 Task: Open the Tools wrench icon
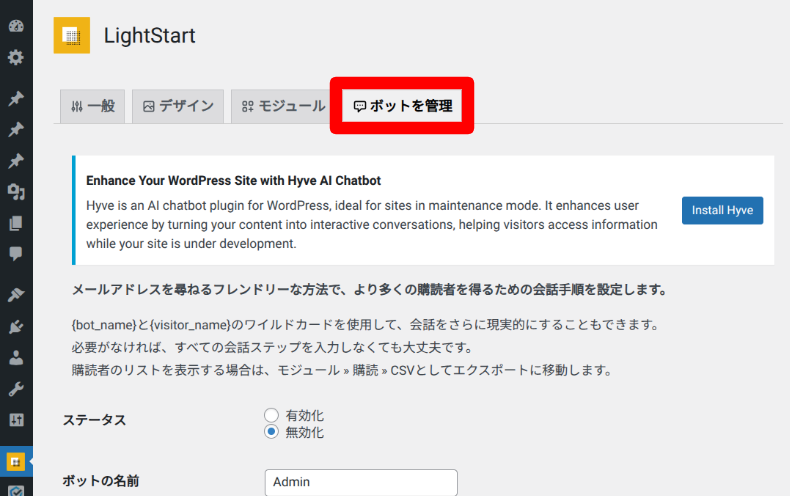coord(16,389)
